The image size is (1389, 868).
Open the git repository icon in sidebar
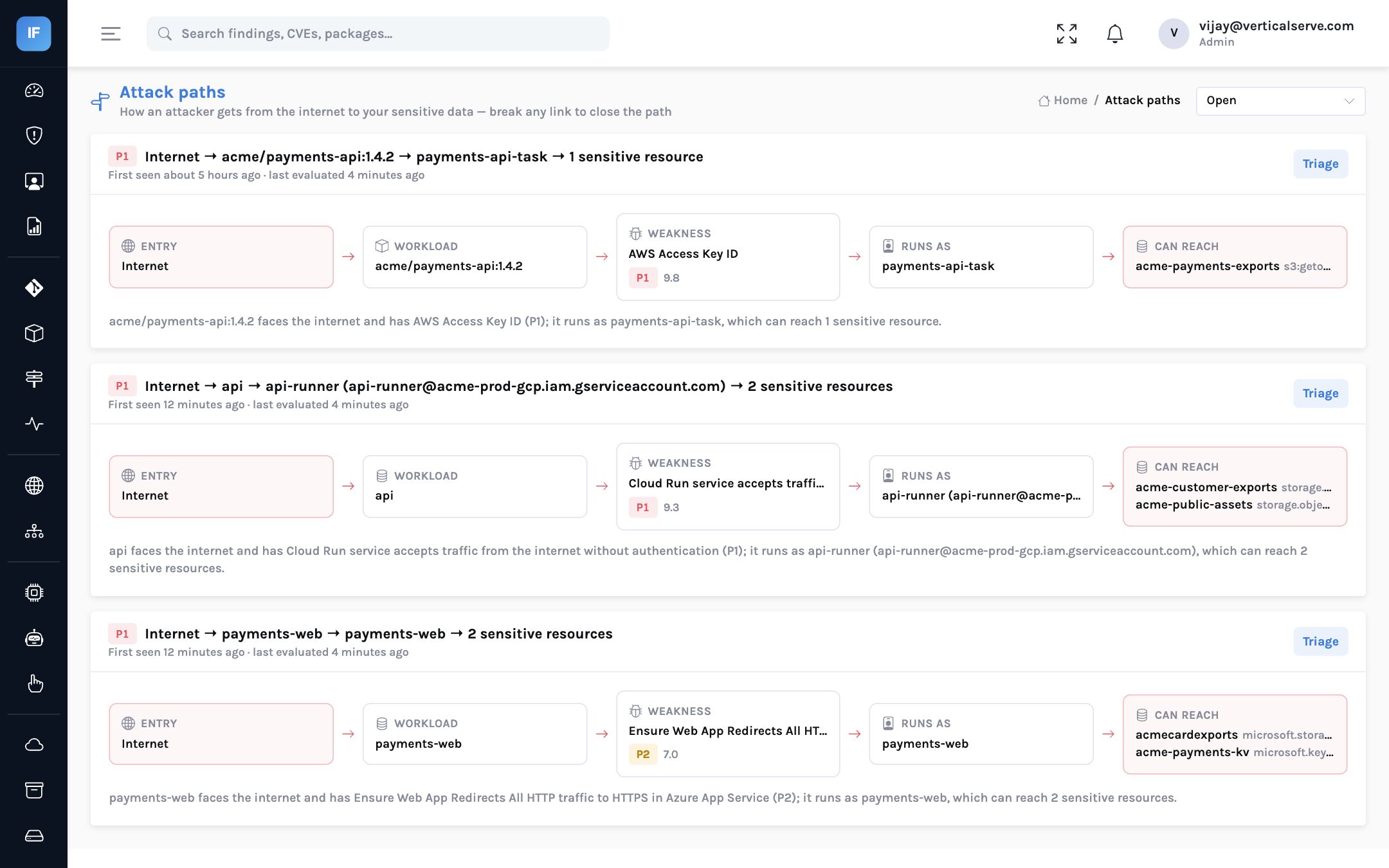(34, 287)
